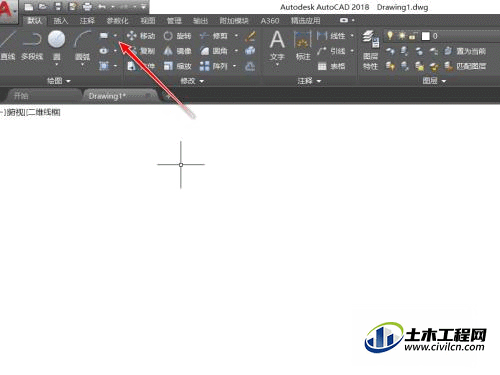
Task: Expand the Modify (修改) panel
Action: (192, 81)
